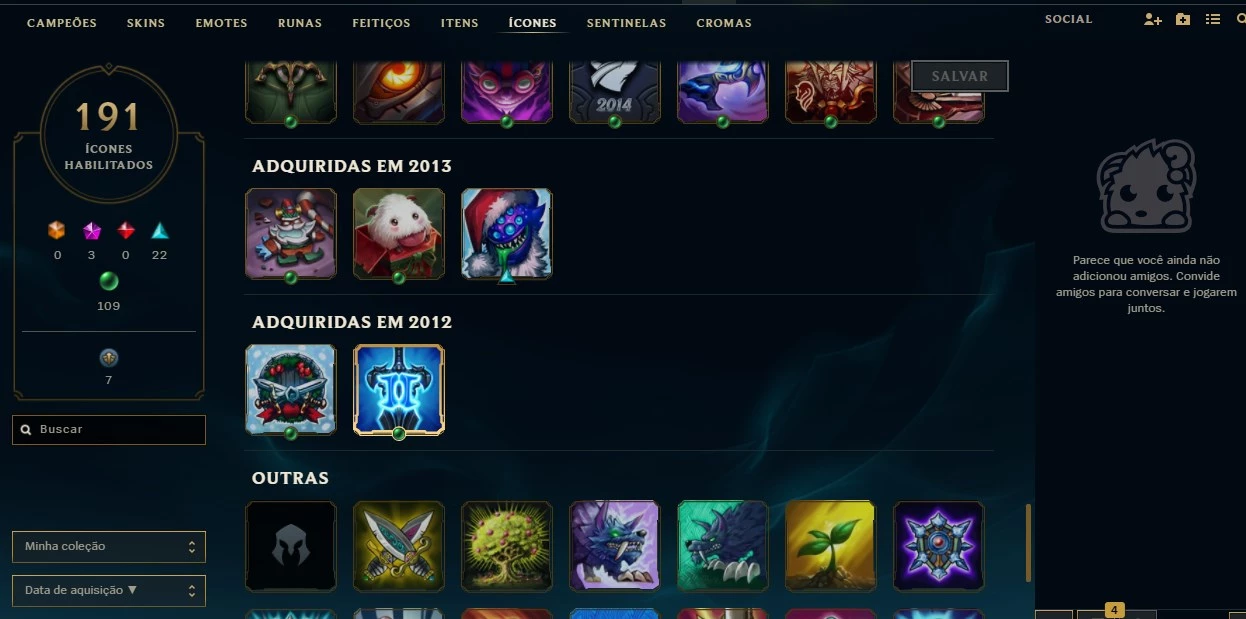Open the Minha coleção dropdown
Viewport: 1246px width, 619px height.
tap(109, 547)
